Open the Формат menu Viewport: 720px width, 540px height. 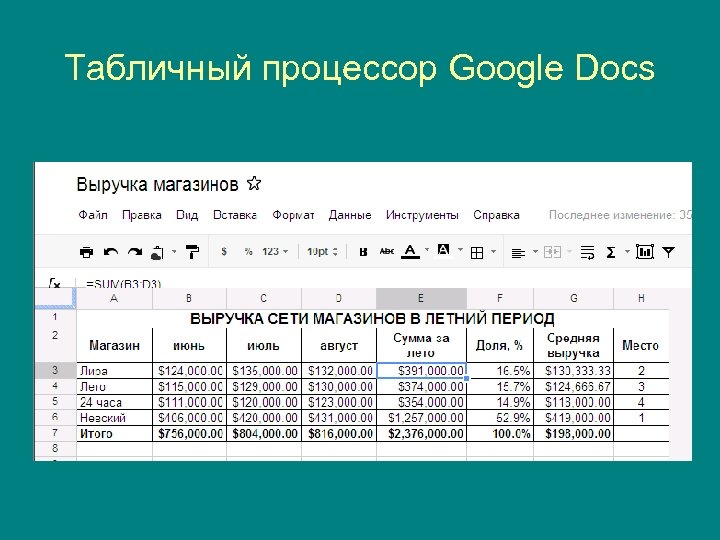click(293, 215)
